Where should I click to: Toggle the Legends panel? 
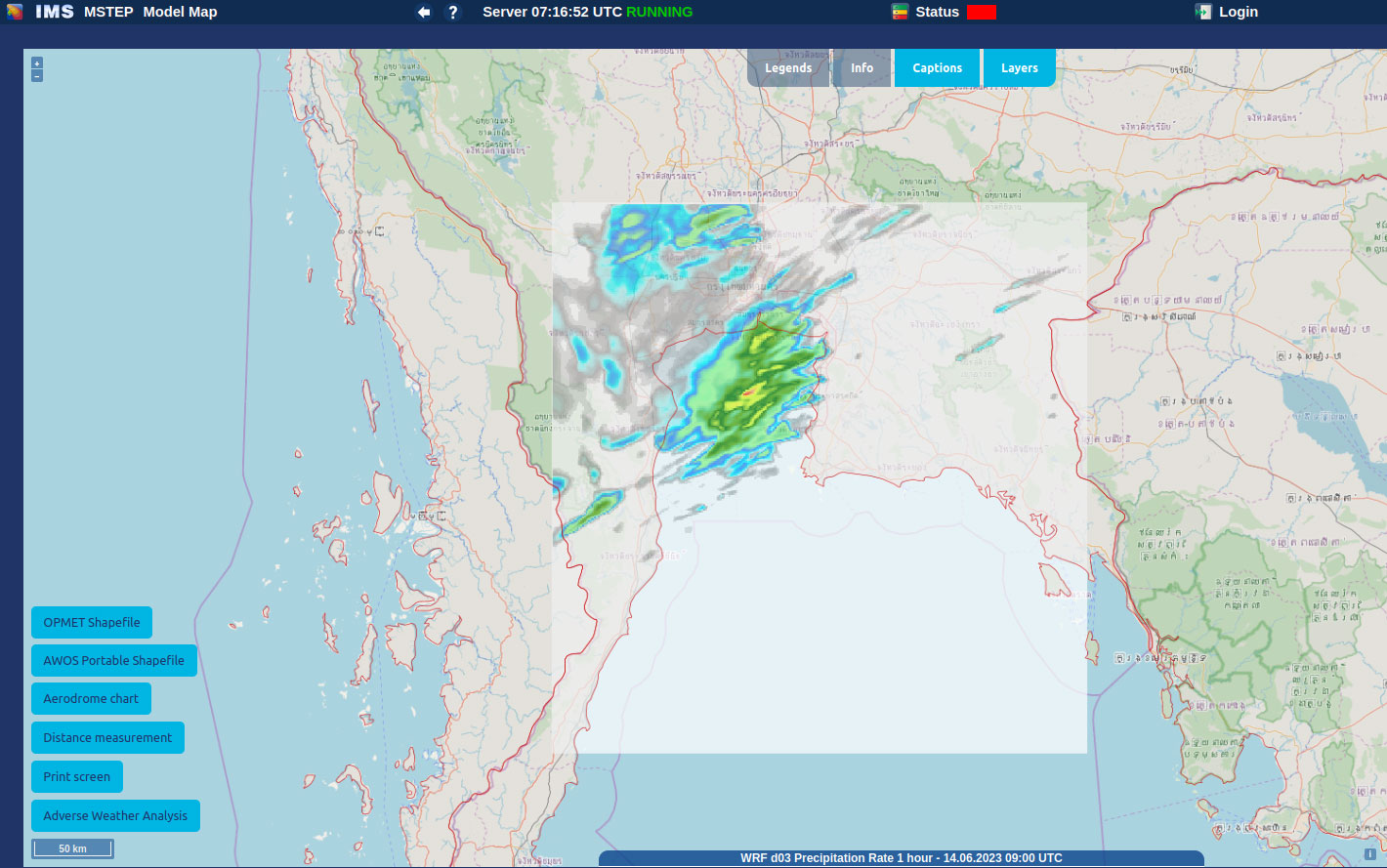pos(788,67)
